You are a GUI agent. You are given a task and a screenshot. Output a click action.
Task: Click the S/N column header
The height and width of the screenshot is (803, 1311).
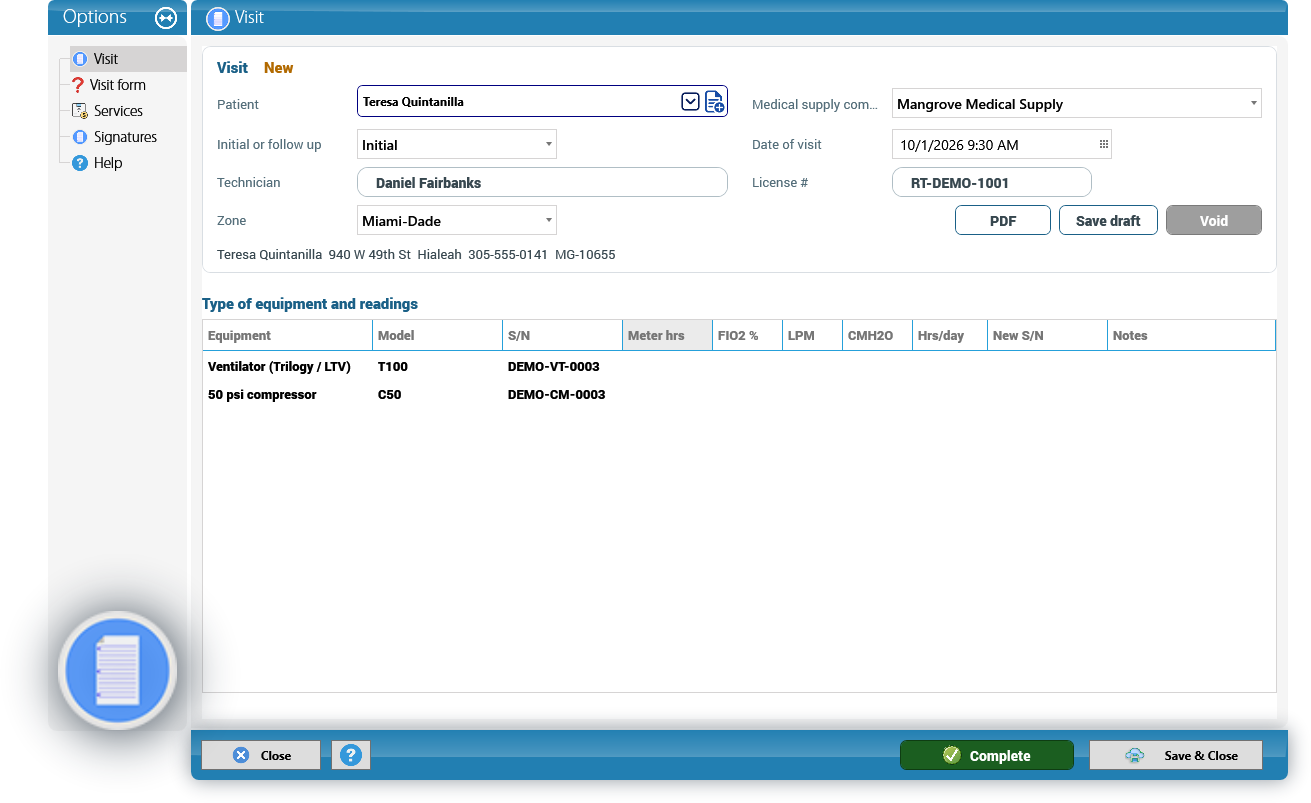coord(562,335)
